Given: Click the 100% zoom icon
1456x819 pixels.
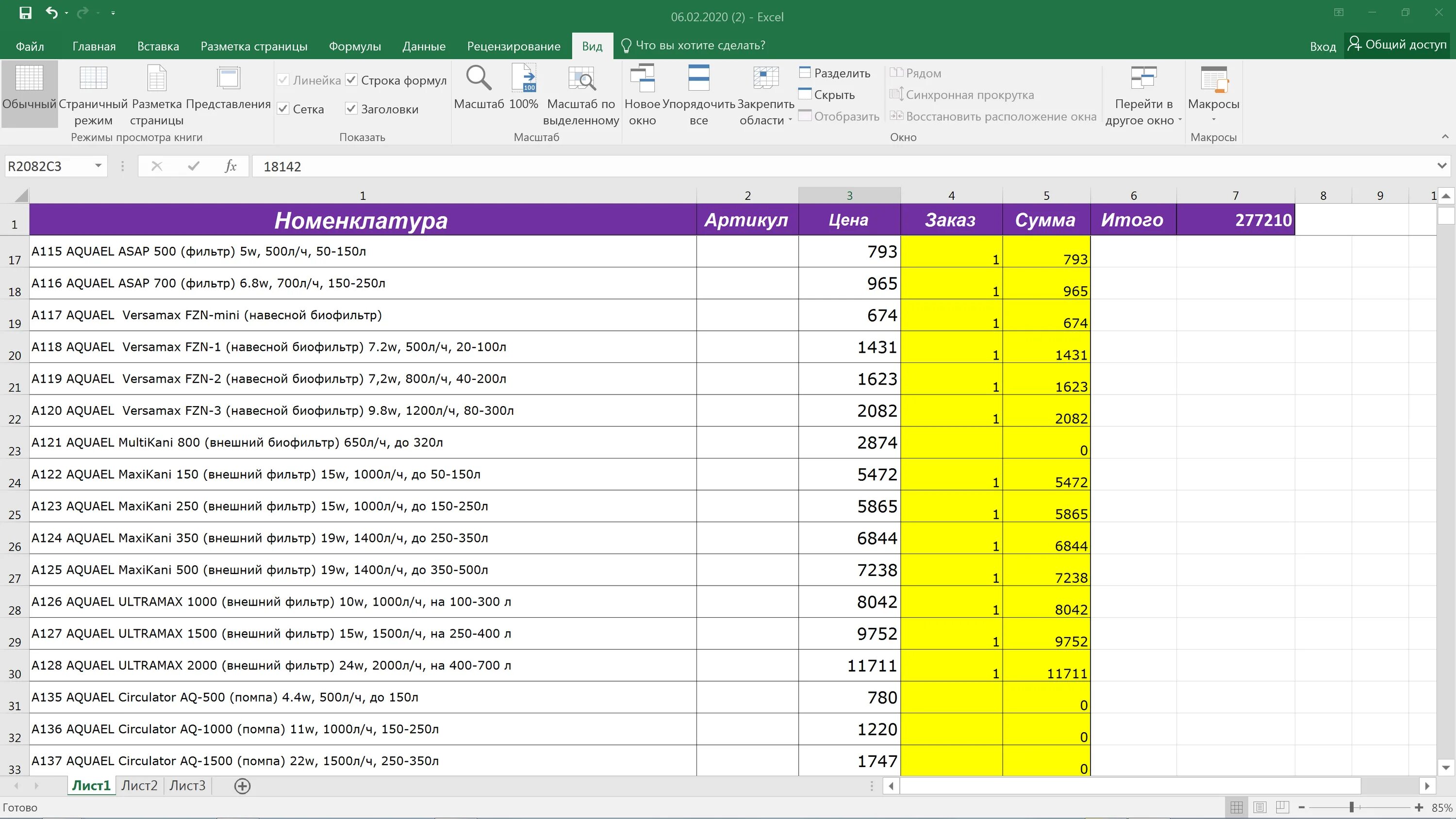Looking at the screenshot, I should pos(523,79).
